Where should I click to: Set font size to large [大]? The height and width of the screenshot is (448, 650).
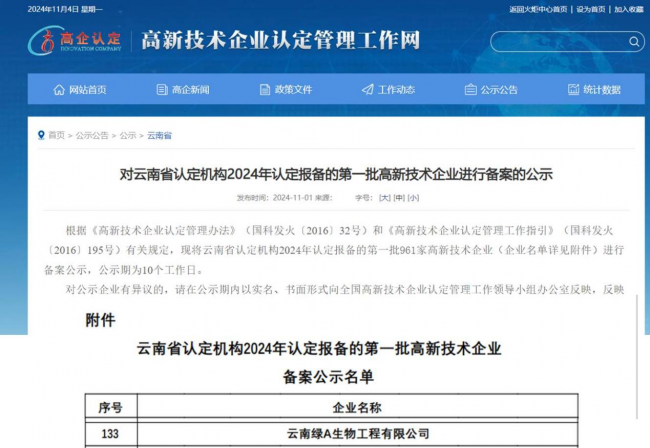coord(385,198)
